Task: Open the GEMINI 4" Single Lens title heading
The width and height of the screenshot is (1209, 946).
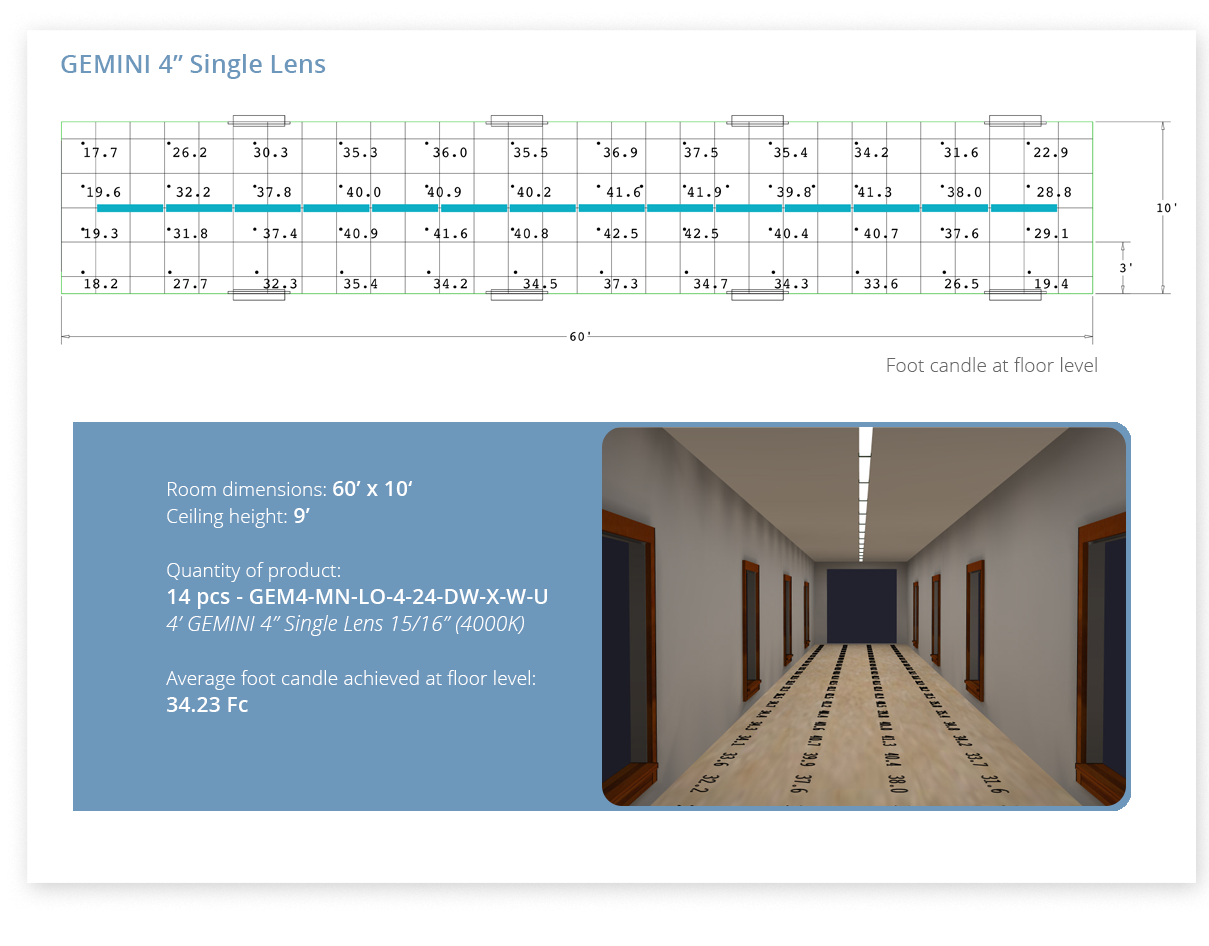Action: point(194,64)
